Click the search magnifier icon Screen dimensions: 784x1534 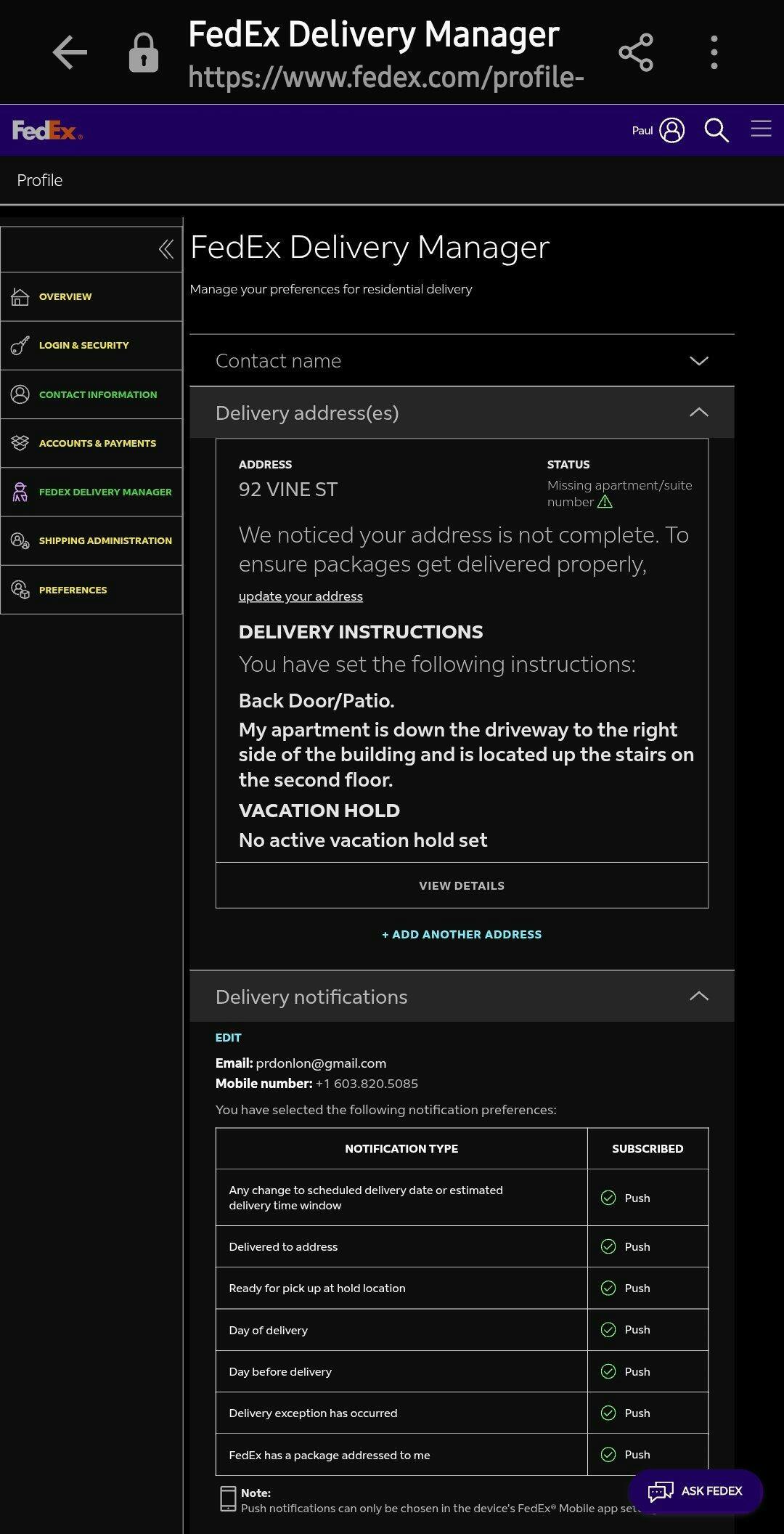(x=716, y=131)
